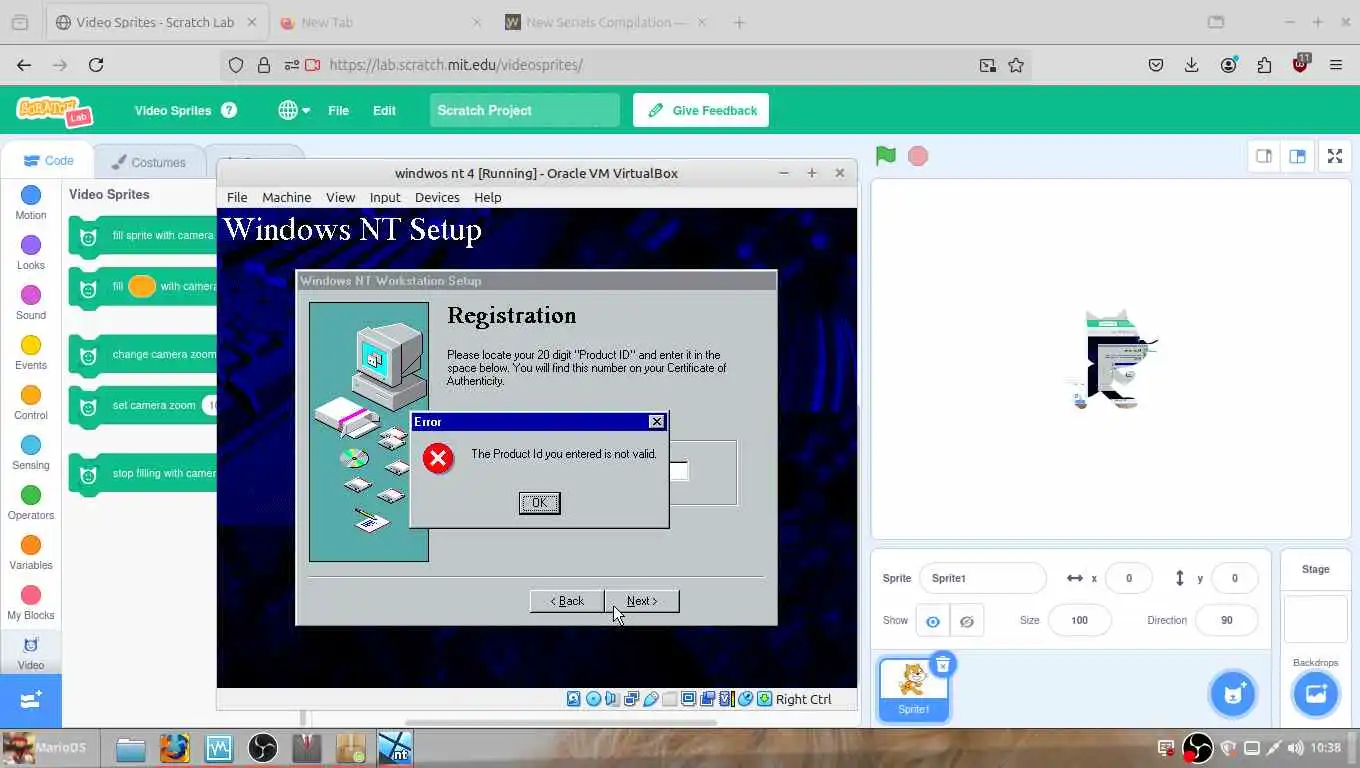Select the Sensing block category
This screenshot has width=1360, height=768.
[31, 452]
